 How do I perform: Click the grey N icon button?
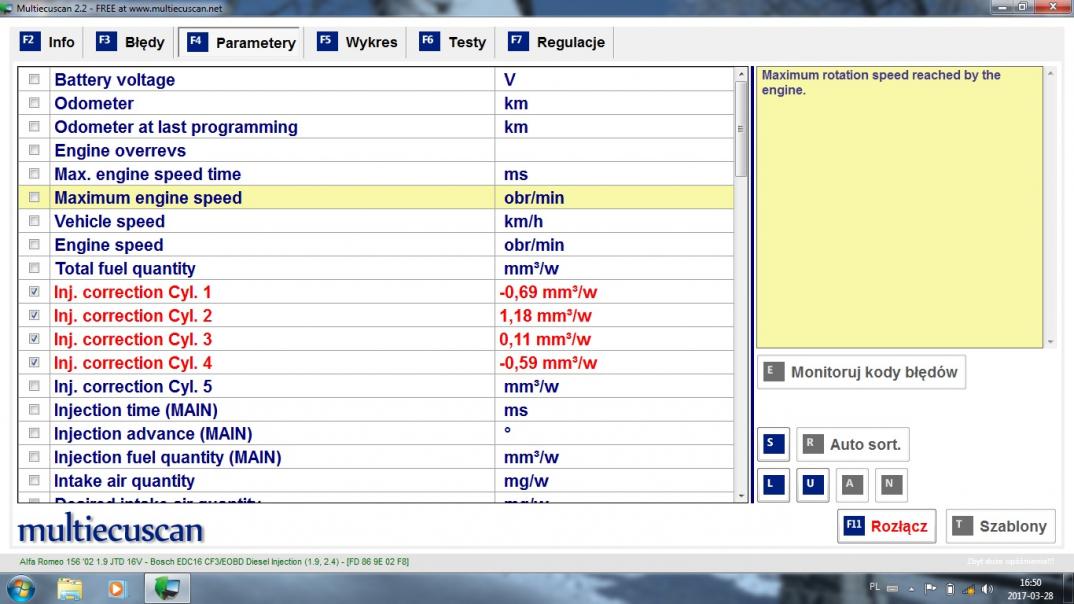890,485
